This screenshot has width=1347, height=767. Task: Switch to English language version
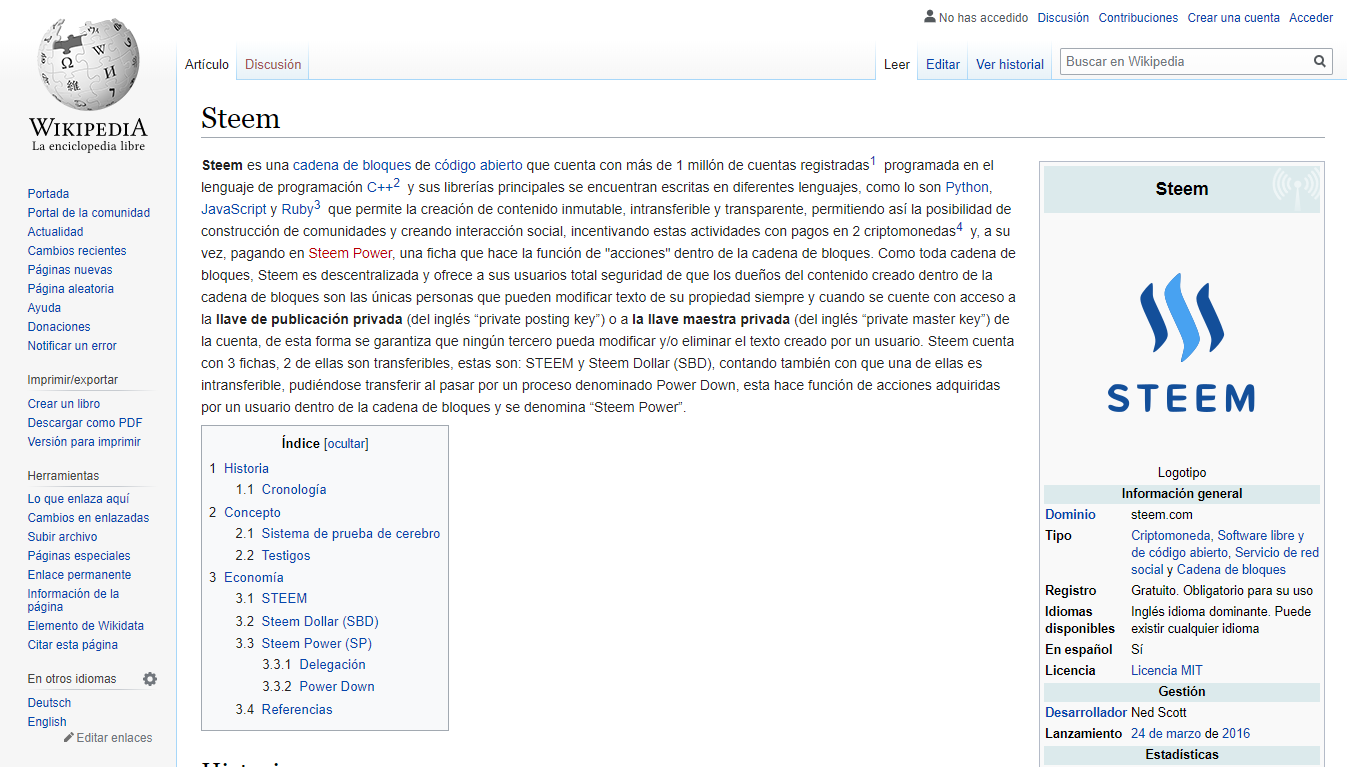(47, 722)
